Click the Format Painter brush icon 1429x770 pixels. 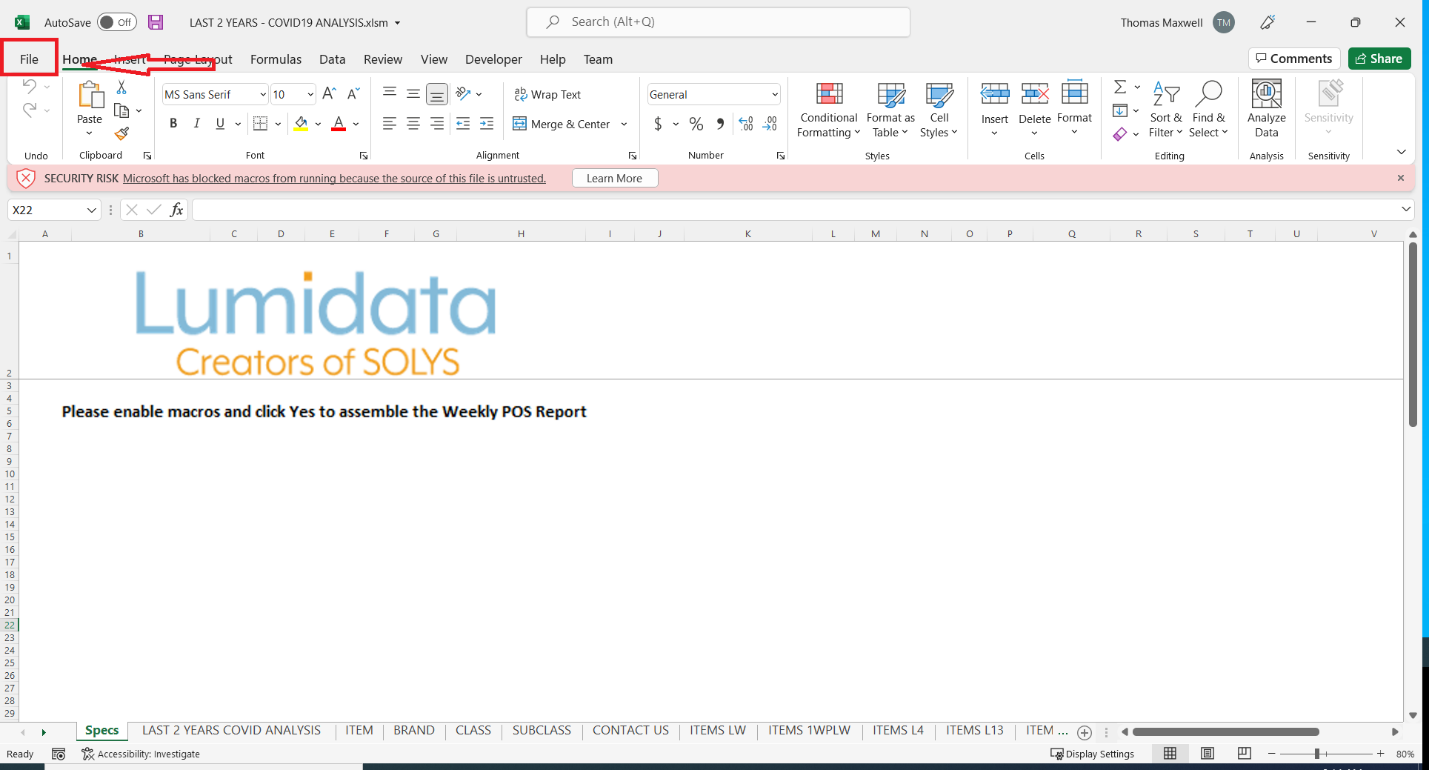(x=122, y=133)
